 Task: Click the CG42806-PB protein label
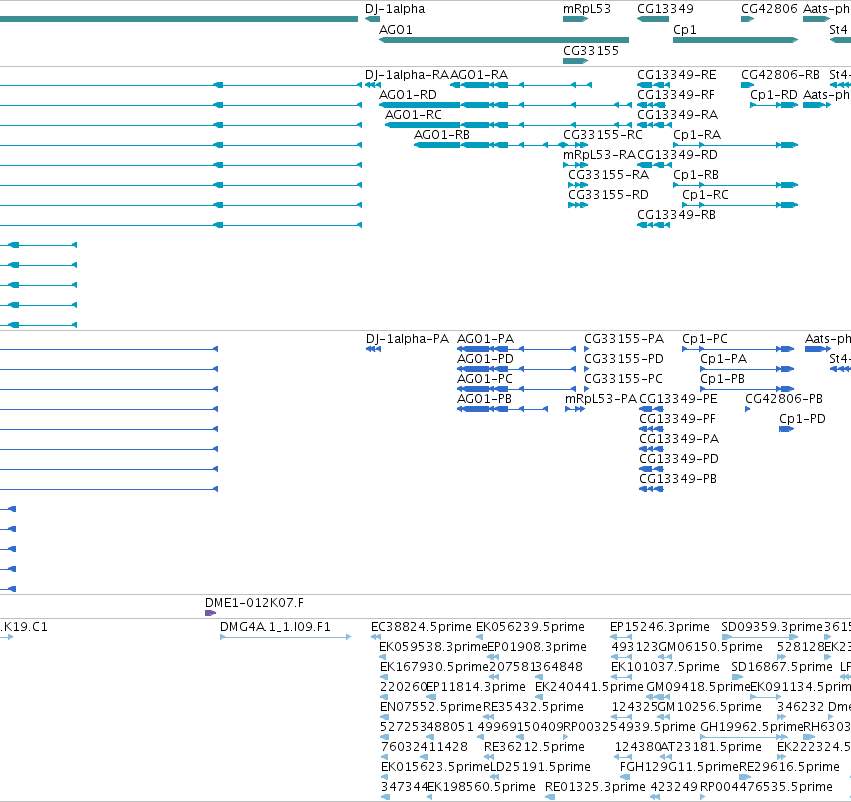784,399
